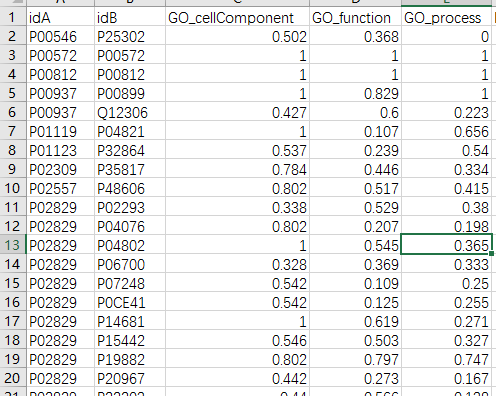Select the row 13 header
Screen dimensions: 496x396
pos(13,245)
